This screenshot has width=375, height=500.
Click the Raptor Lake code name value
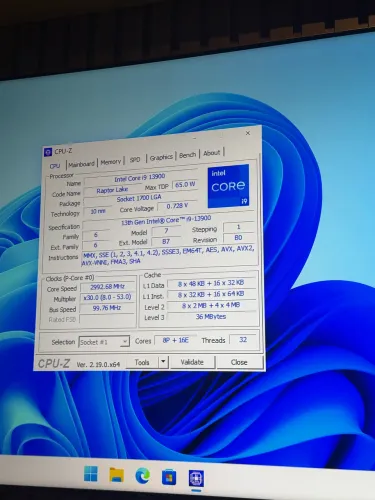click(x=112, y=190)
